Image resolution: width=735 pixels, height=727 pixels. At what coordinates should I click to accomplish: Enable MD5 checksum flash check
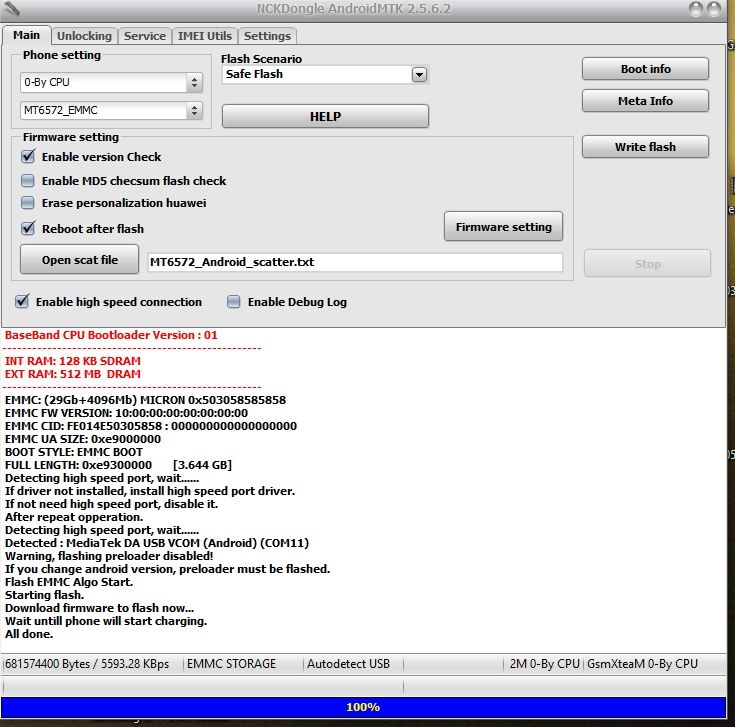28,181
